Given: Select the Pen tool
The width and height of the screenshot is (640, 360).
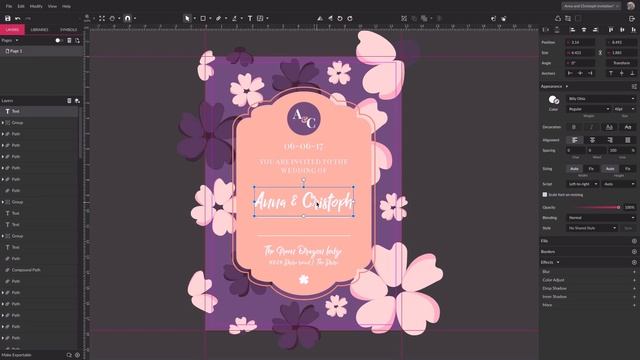Looking at the screenshot, I should pyautogui.click(x=218, y=18).
